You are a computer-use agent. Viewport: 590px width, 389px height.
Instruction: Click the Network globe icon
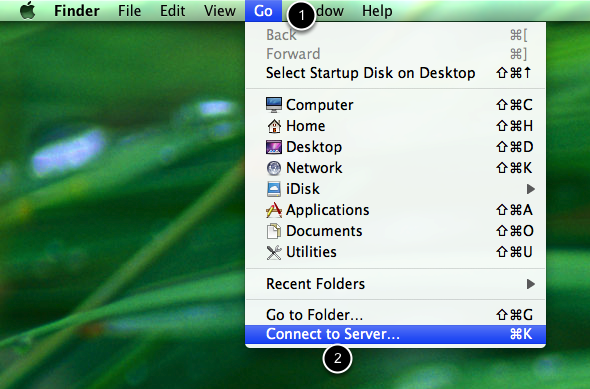[274, 168]
